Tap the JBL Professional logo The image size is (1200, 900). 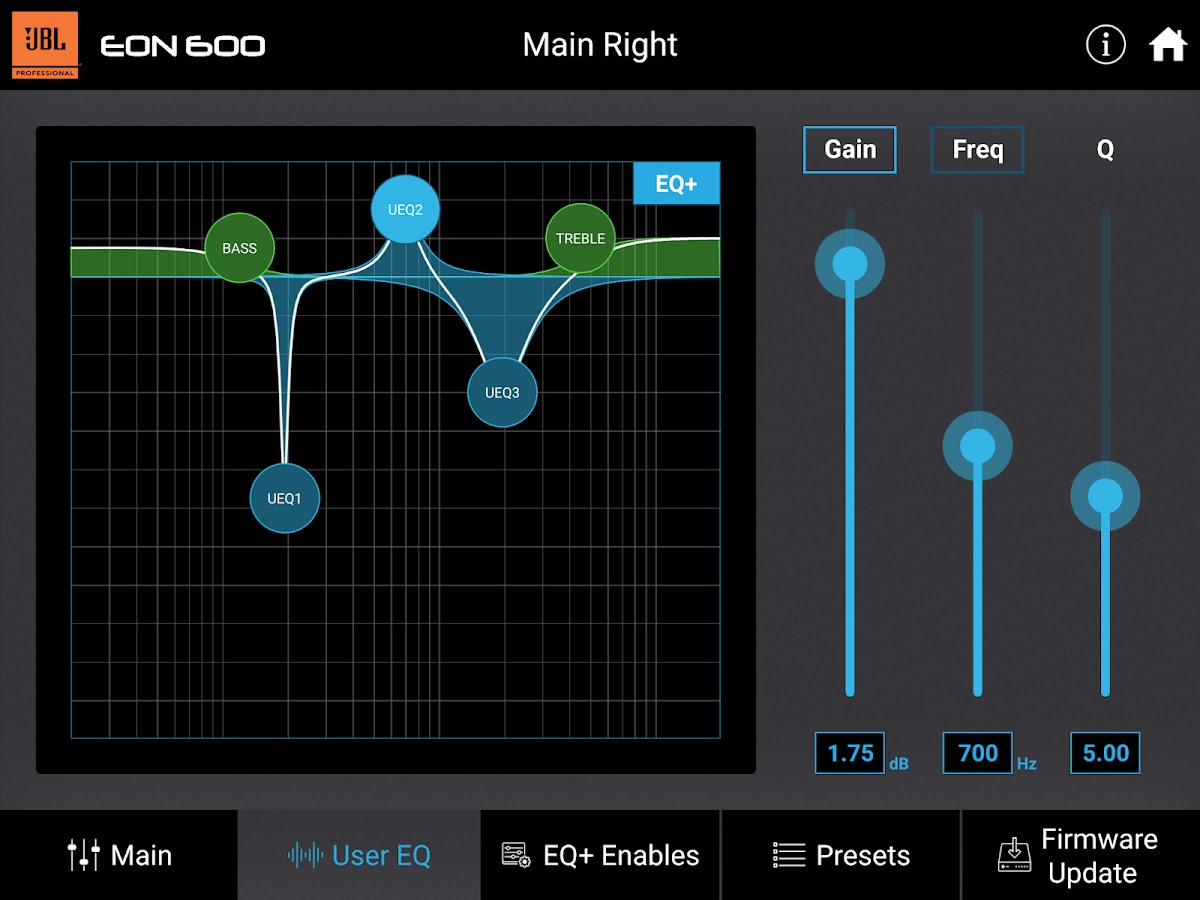(x=45, y=46)
